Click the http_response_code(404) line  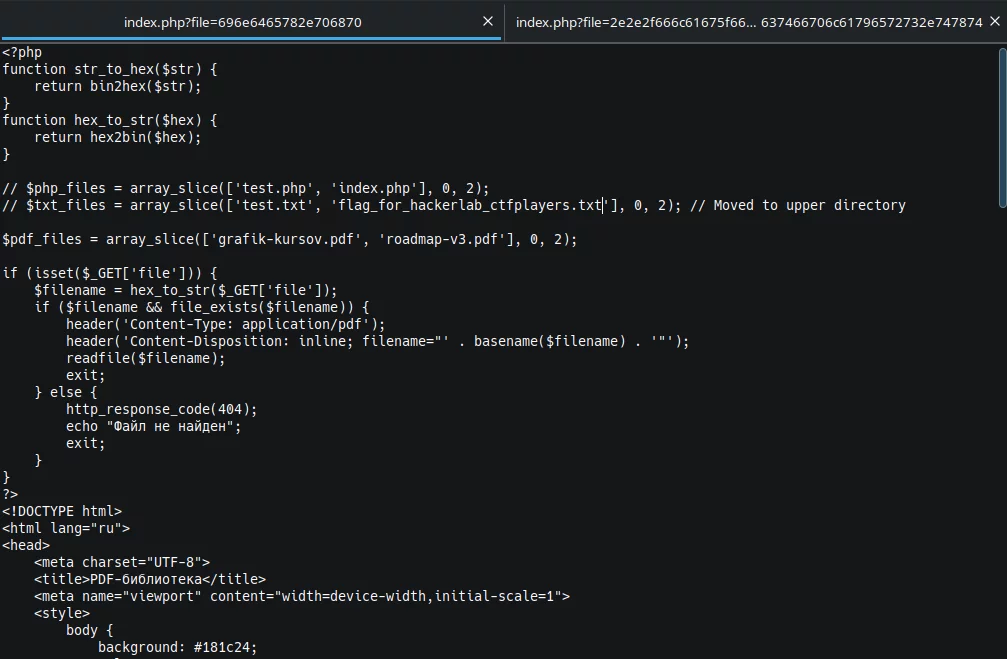click(x=161, y=409)
